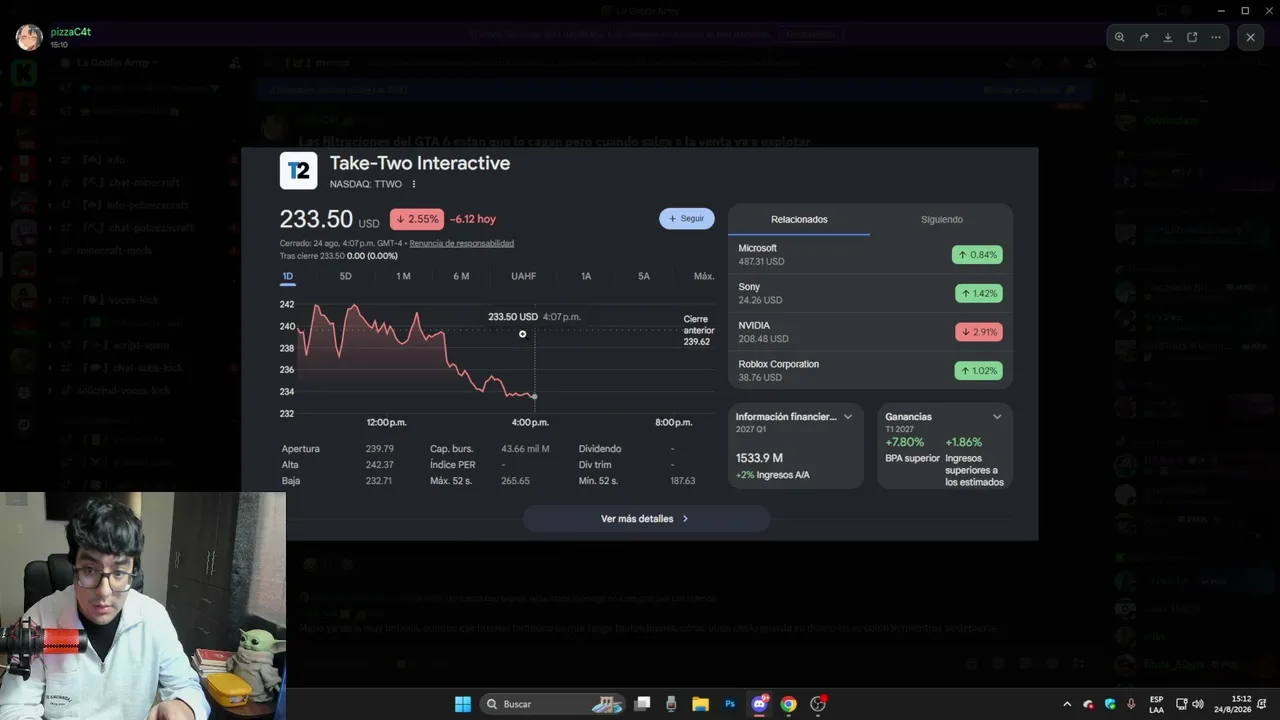Screen dimensions: 1280x720
Task: Open the three-dot menu beside NASDAQ: TTWO
Action: coord(414,184)
